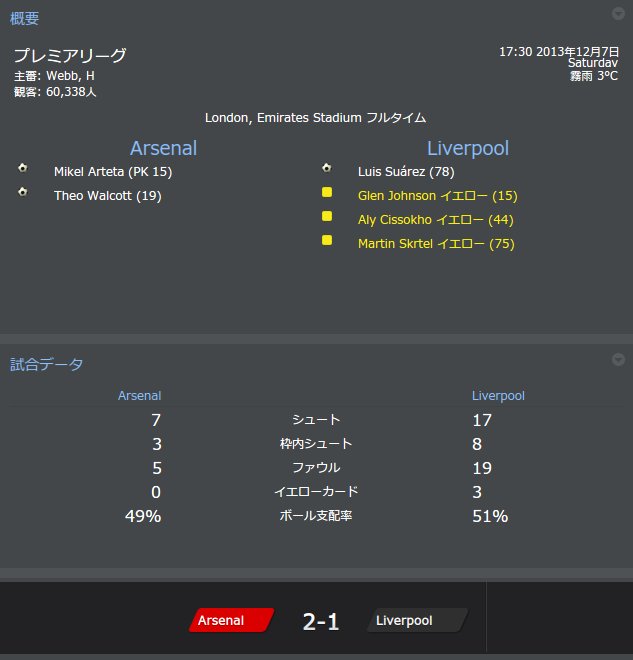
Task: Click Arsenal column header in match stats
Action: 139,396
